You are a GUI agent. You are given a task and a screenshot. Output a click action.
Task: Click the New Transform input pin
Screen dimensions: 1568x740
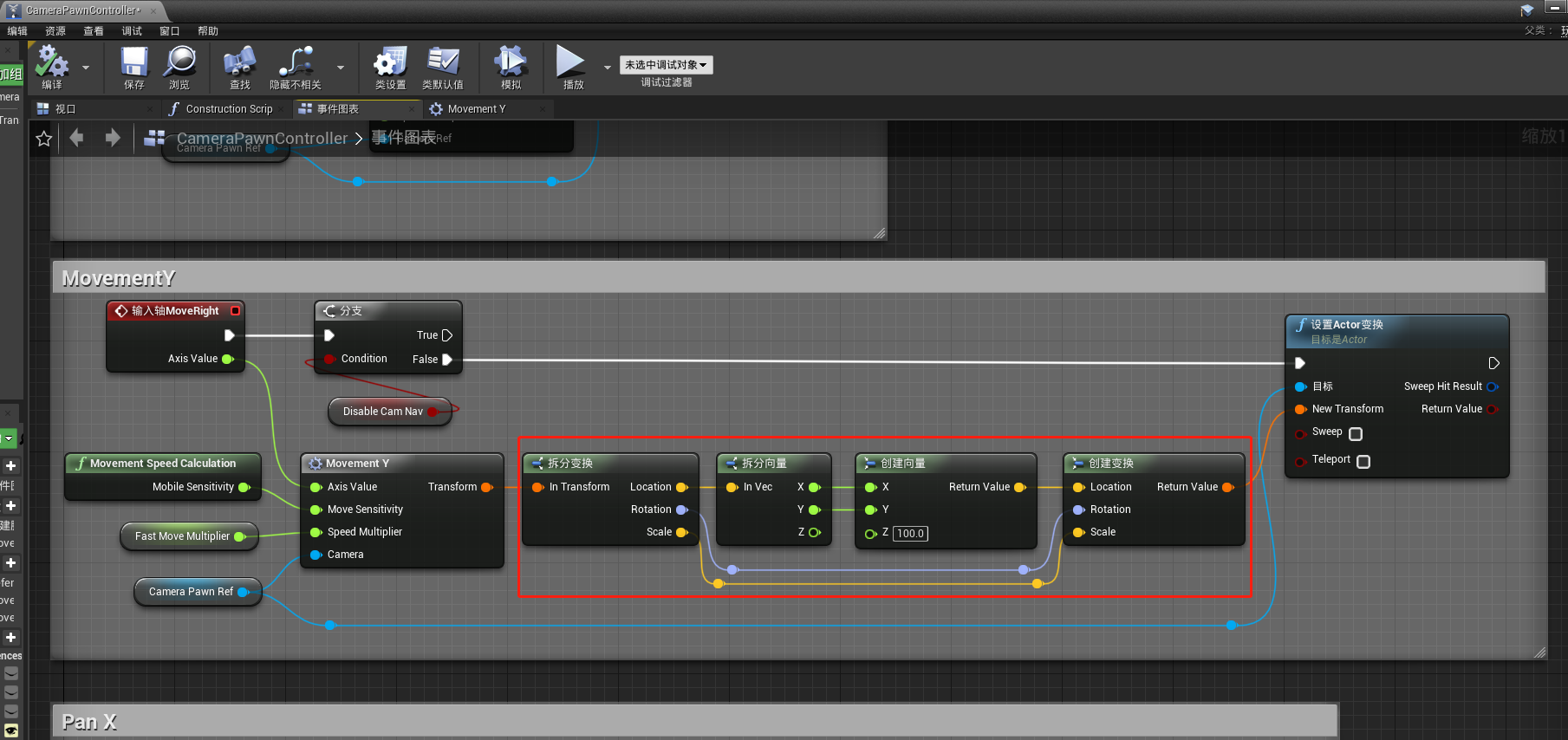pyautogui.click(x=1301, y=409)
